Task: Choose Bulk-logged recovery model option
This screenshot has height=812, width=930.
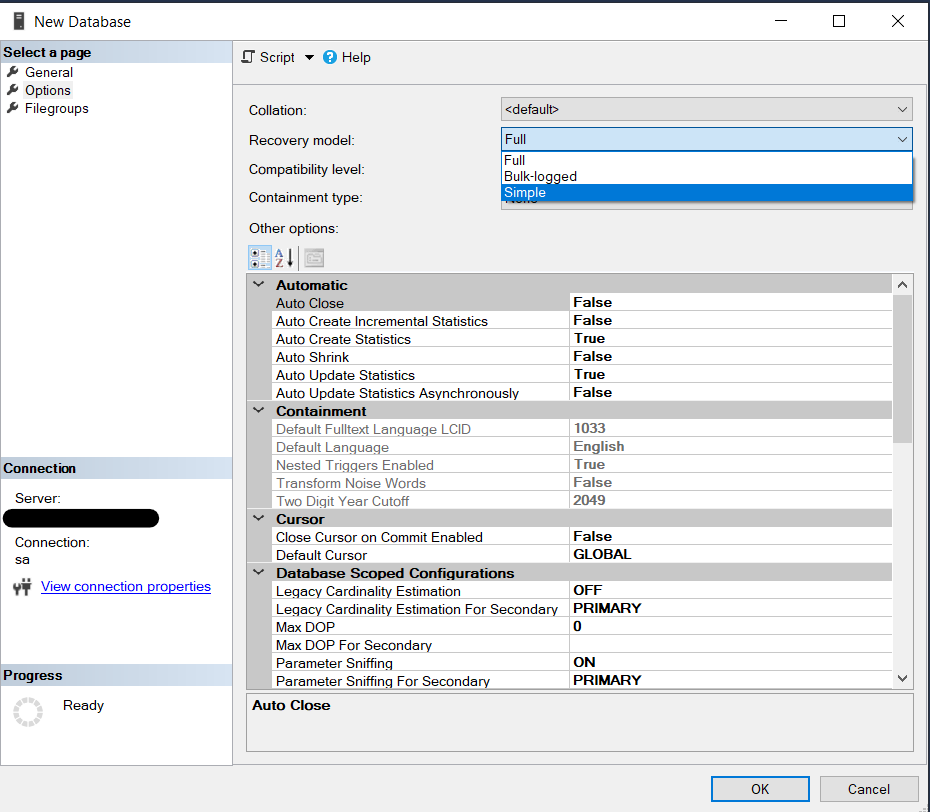Action: pos(540,176)
